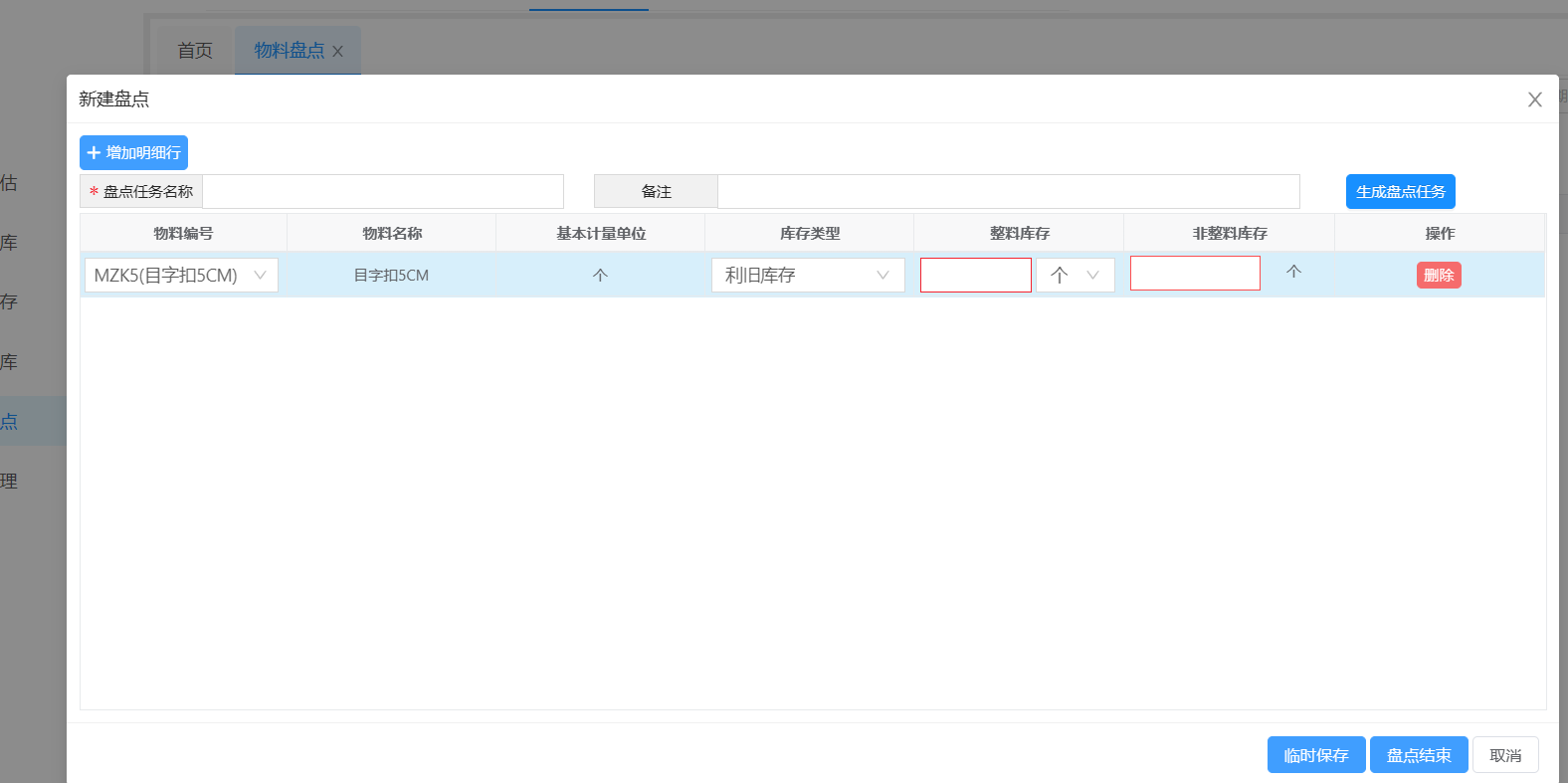Close the 新建盘点 dialog

coord(1534,99)
